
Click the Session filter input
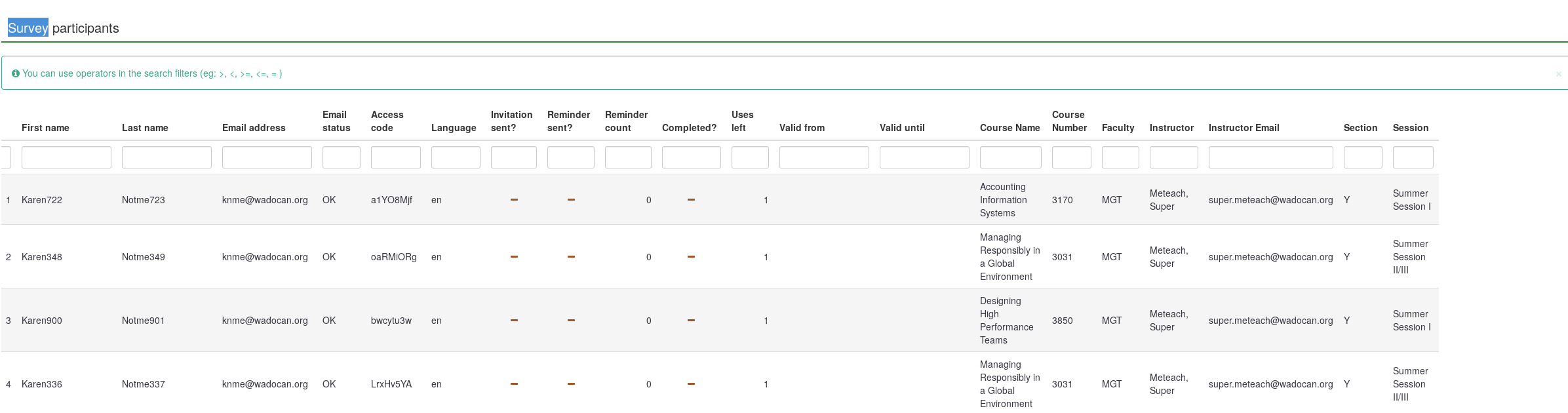1413,157
